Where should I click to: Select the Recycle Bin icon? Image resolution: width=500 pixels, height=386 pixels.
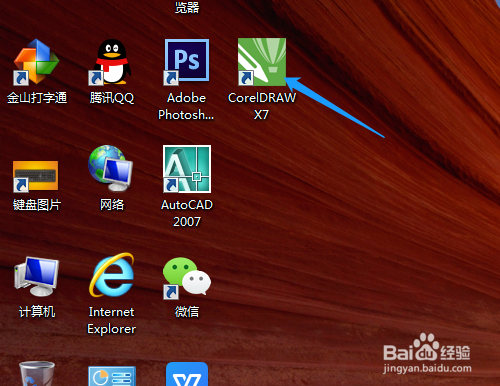37,374
